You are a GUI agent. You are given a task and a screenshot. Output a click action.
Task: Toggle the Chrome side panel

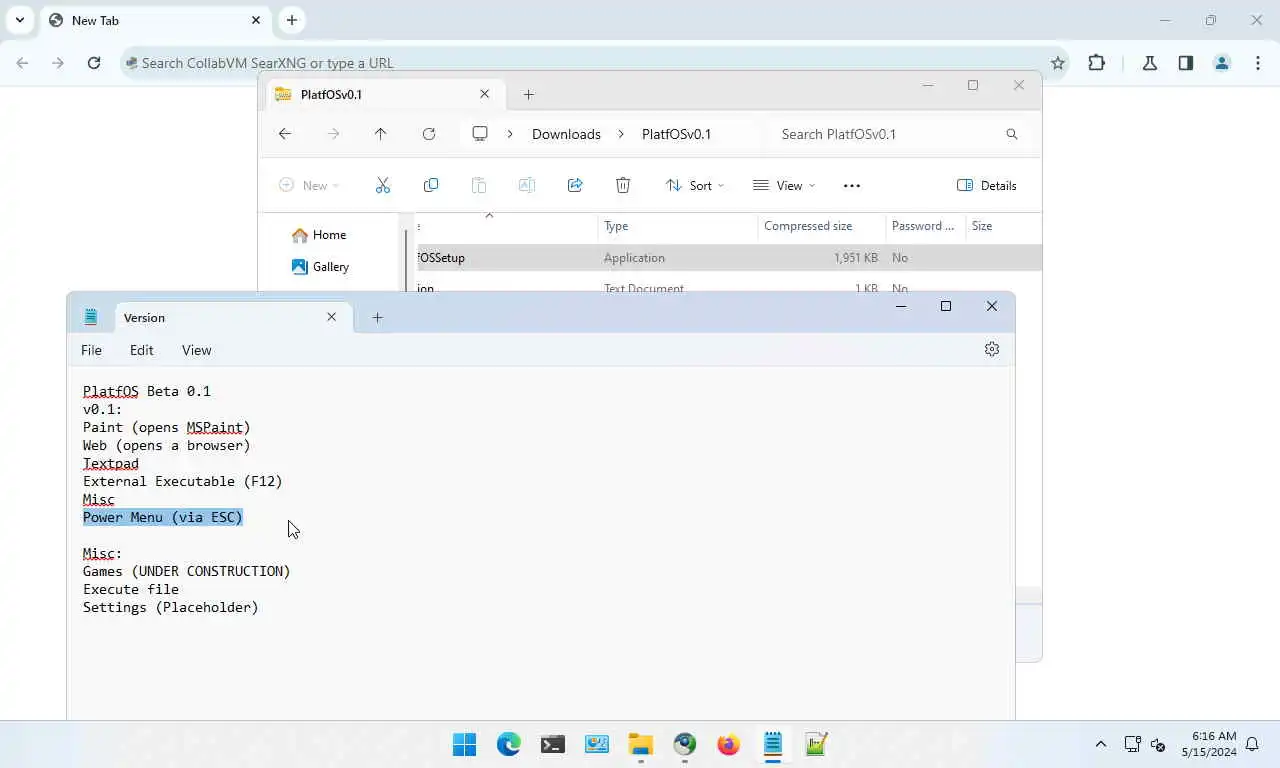(1185, 62)
